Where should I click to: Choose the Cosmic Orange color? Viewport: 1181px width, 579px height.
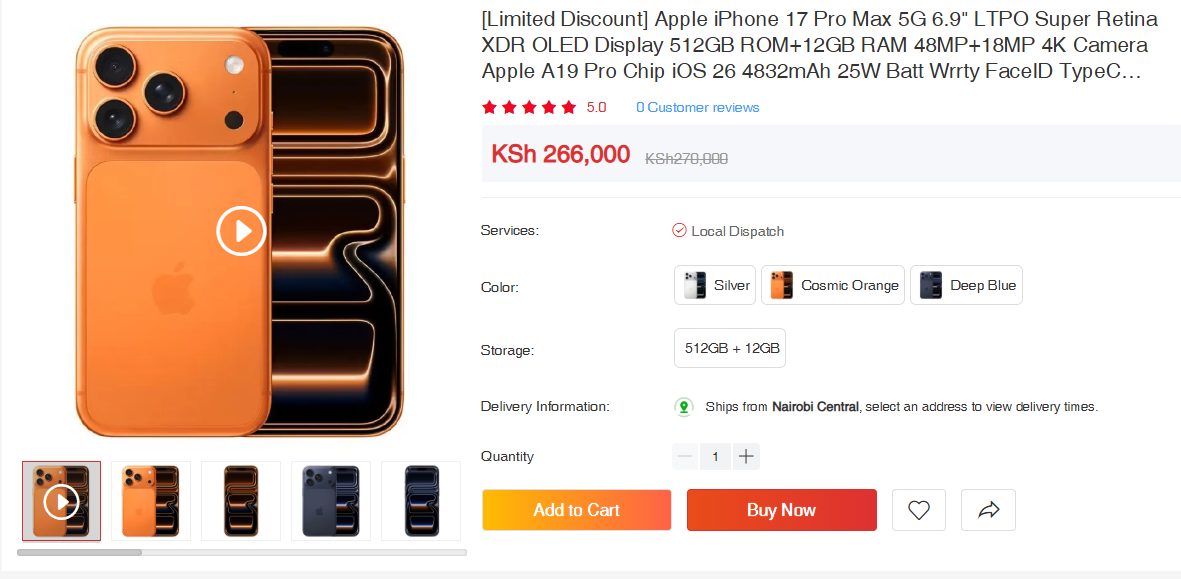(832, 285)
